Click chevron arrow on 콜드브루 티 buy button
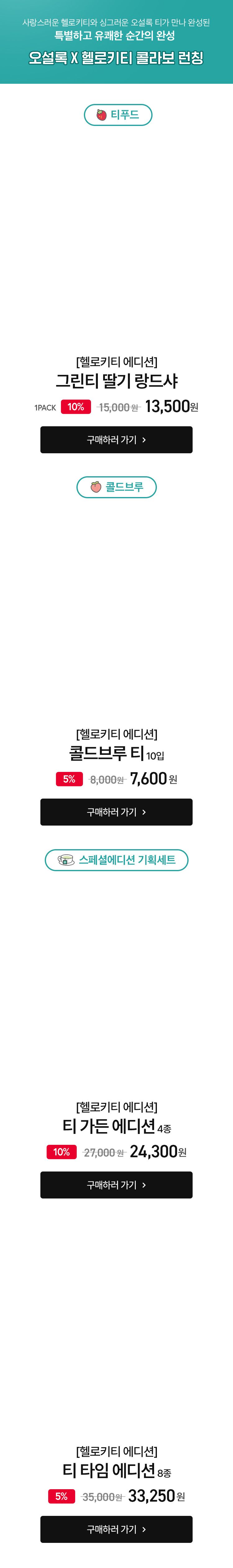 click(x=144, y=813)
